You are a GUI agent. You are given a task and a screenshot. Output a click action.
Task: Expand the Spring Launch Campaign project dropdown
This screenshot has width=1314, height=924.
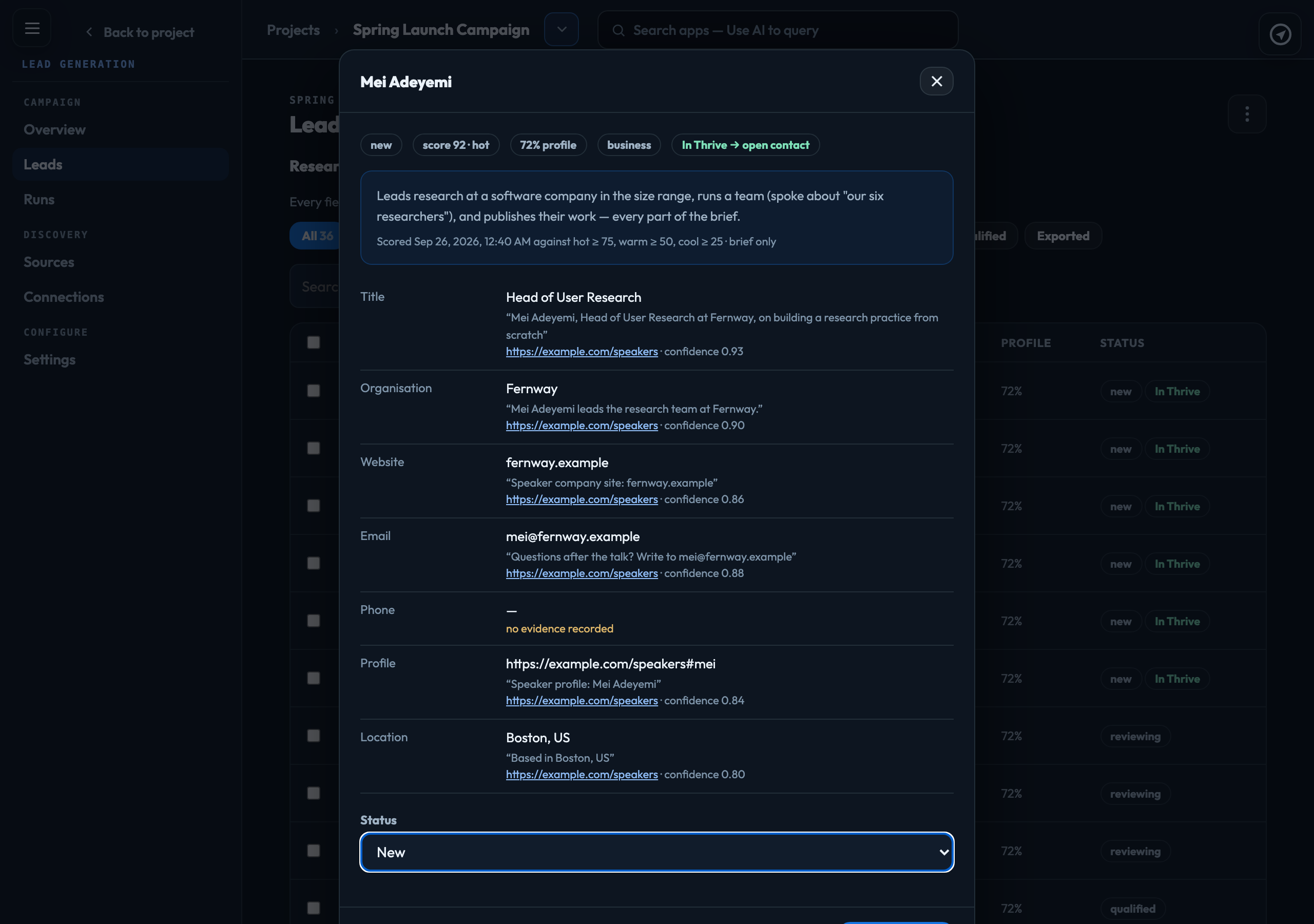pos(562,29)
